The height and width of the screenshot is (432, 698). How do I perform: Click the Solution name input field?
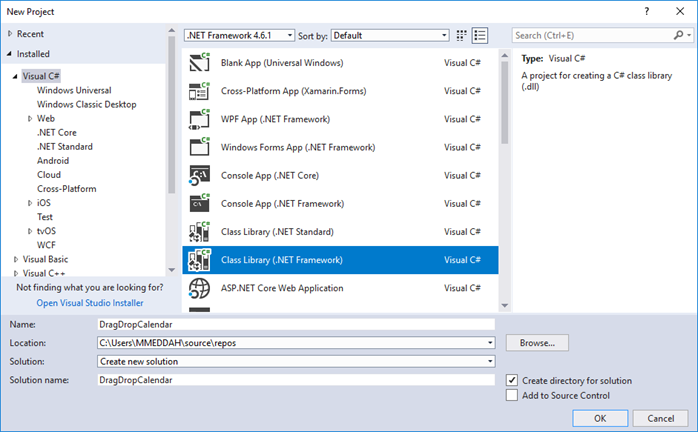pos(296,380)
